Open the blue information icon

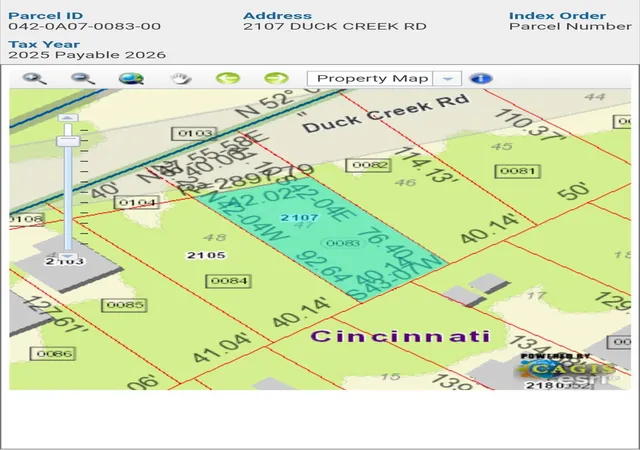tap(481, 78)
